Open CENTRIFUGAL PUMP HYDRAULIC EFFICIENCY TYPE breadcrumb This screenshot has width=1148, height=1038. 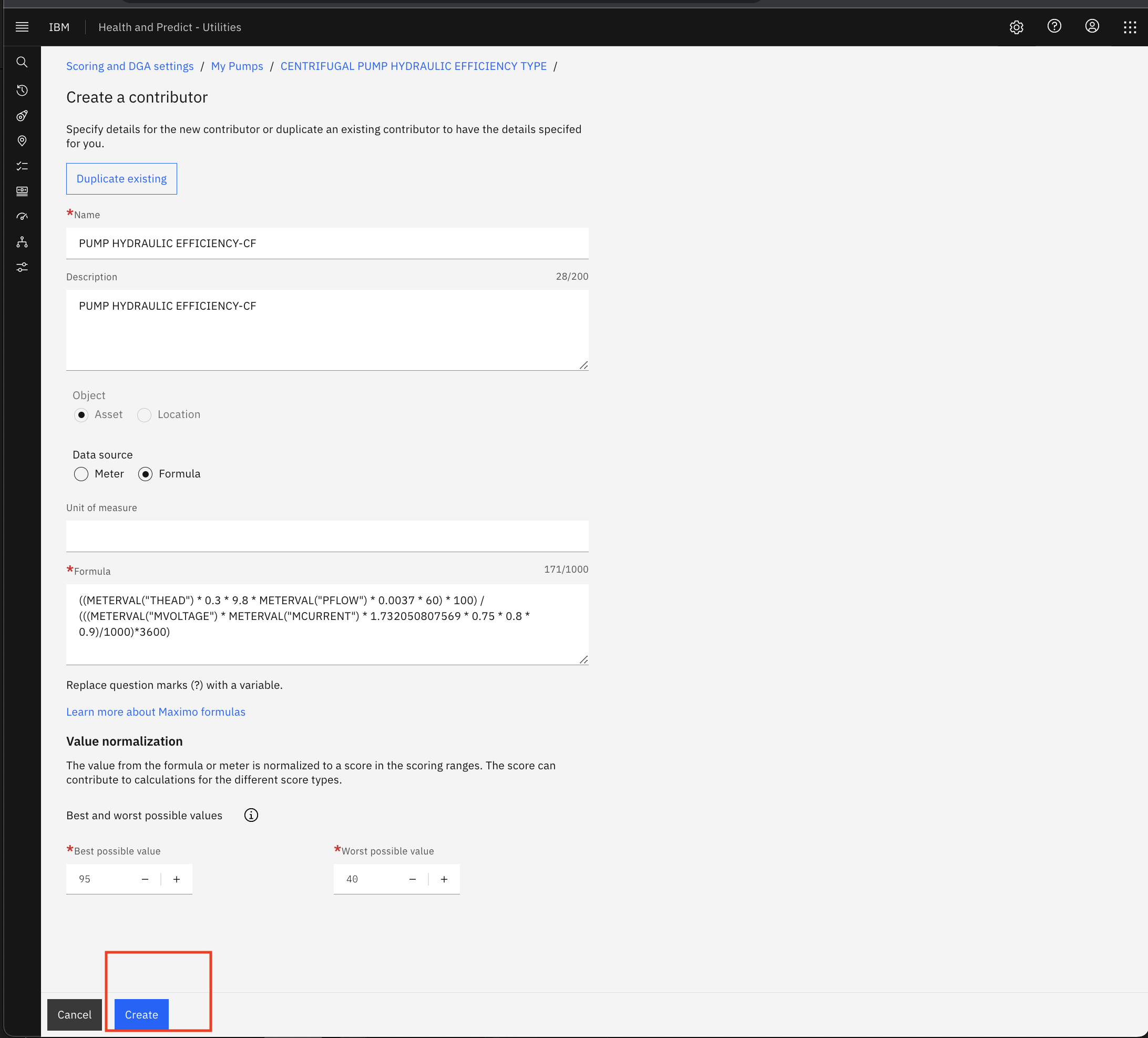point(413,66)
